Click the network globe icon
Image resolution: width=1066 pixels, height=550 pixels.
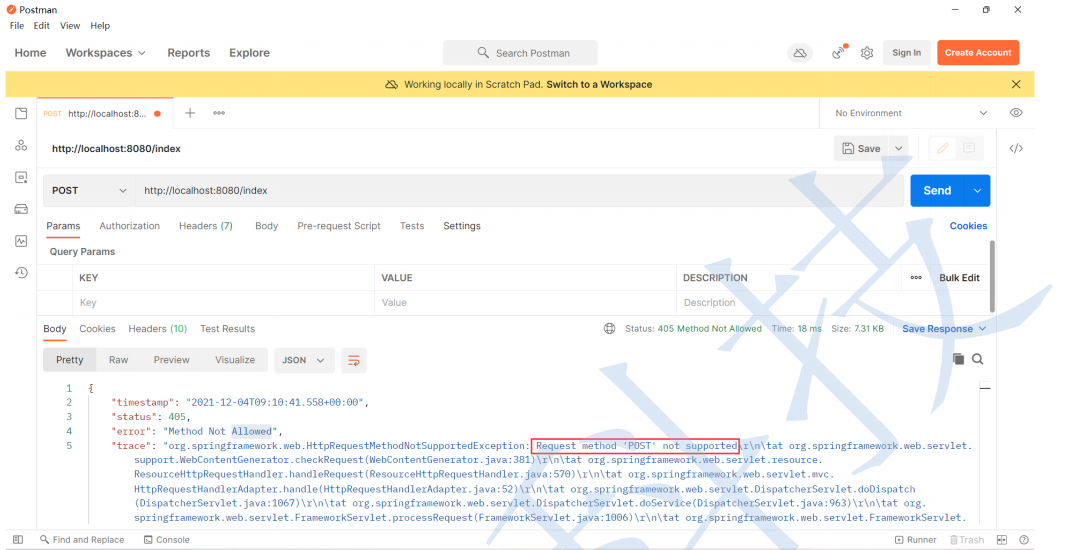(x=609, y=328)
